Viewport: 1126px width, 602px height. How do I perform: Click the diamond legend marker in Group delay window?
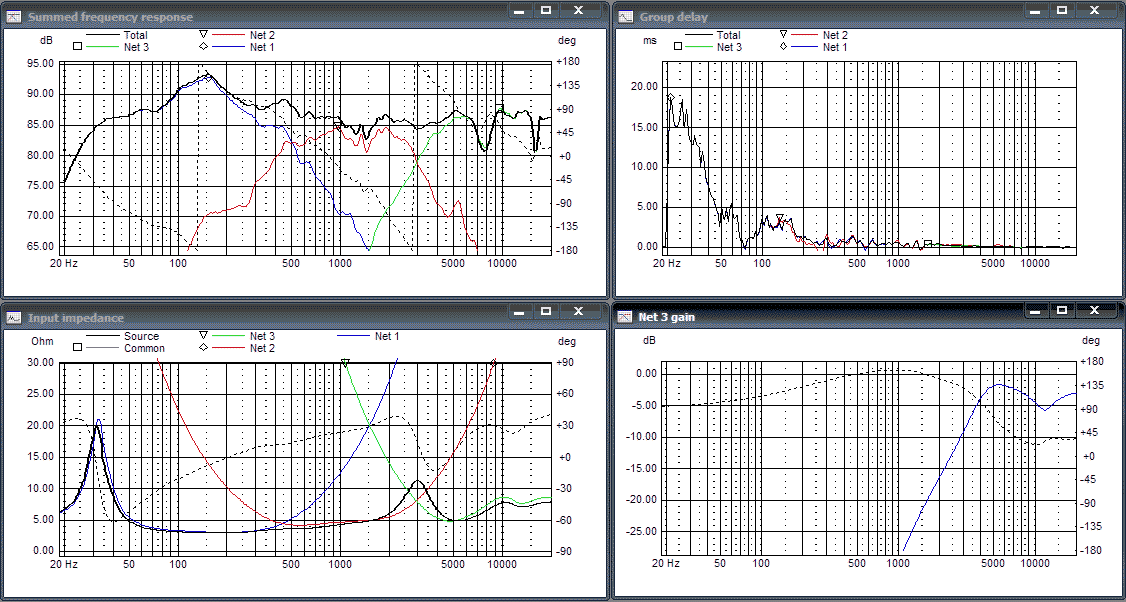pyautogui.click(x=783, y=46)
